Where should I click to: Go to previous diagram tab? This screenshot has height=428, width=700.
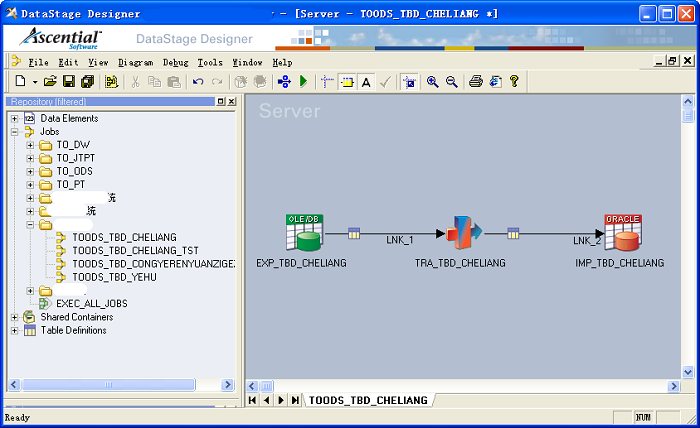(x=267, y=400)
